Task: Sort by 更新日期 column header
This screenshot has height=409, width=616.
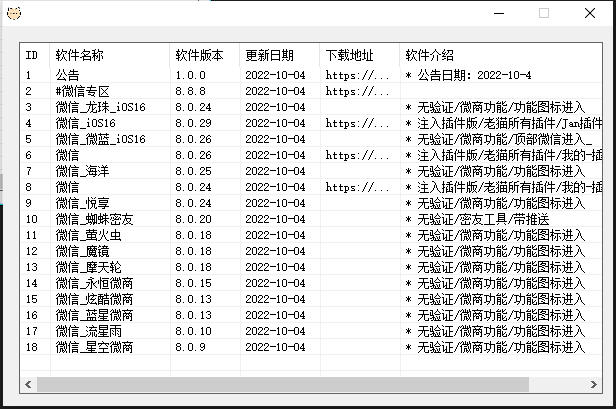Action: [280, 55]
